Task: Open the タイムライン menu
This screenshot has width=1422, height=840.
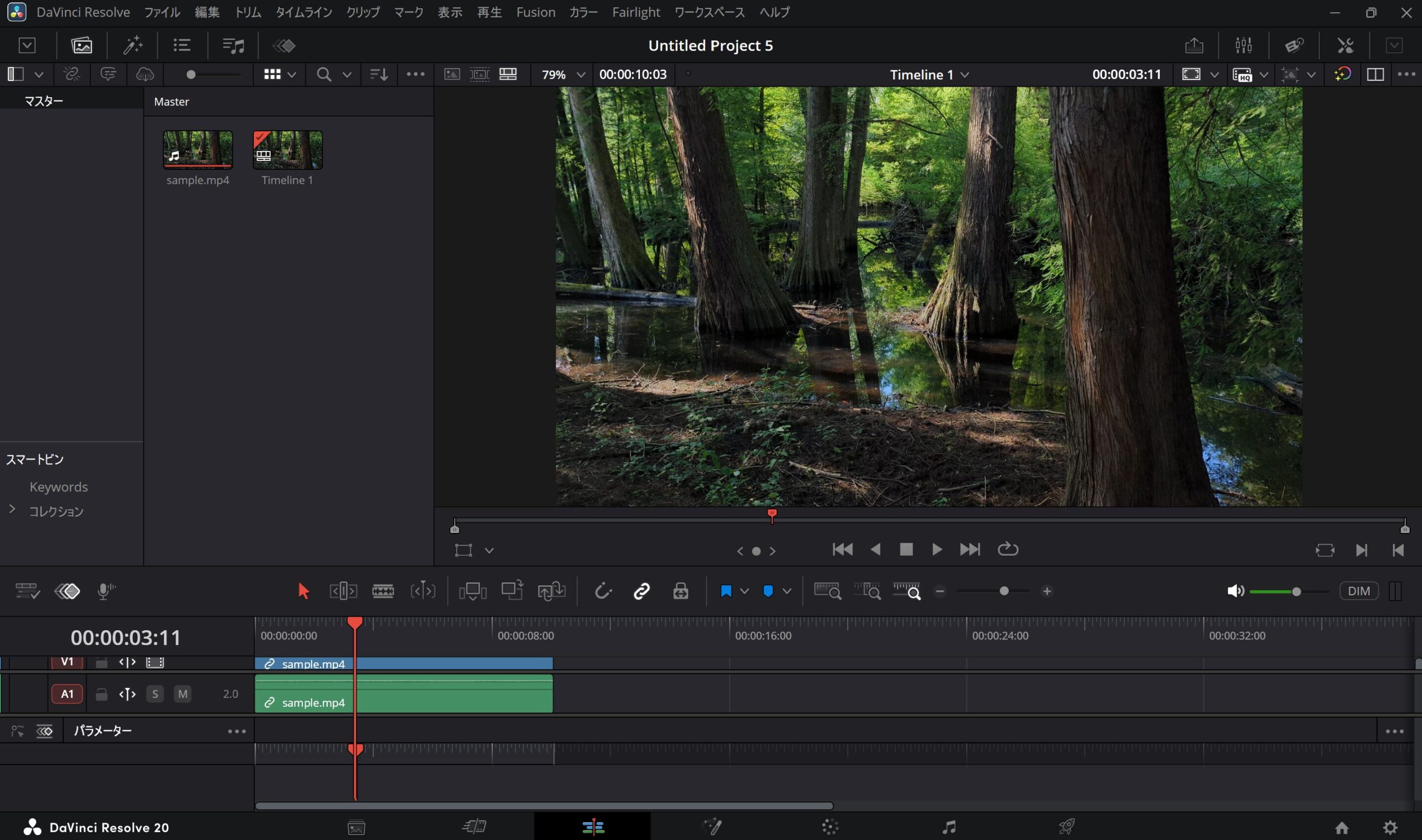Action: [x=303, y=12]
